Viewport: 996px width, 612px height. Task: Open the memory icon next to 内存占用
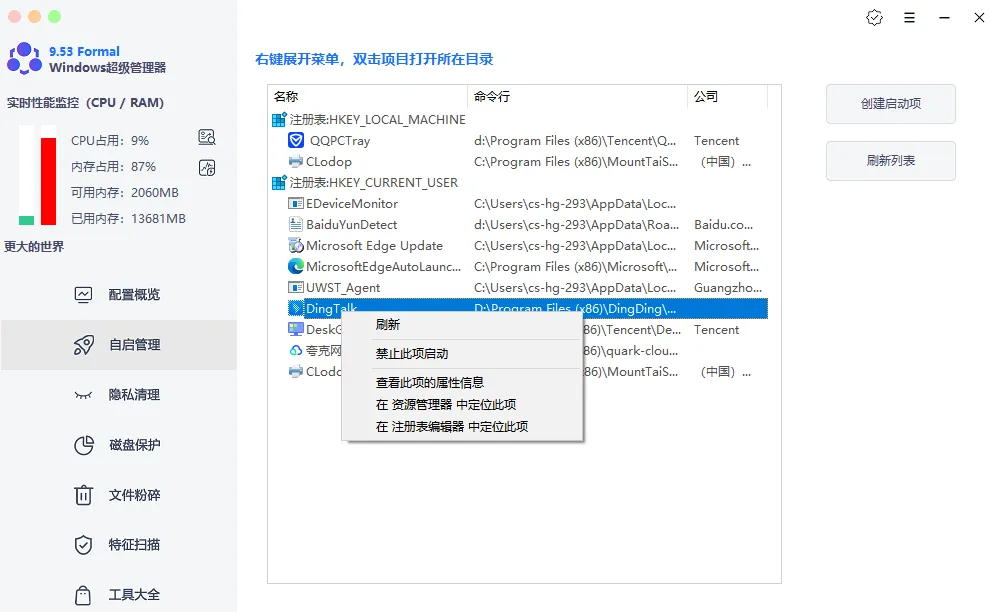[x=207, y=168]
